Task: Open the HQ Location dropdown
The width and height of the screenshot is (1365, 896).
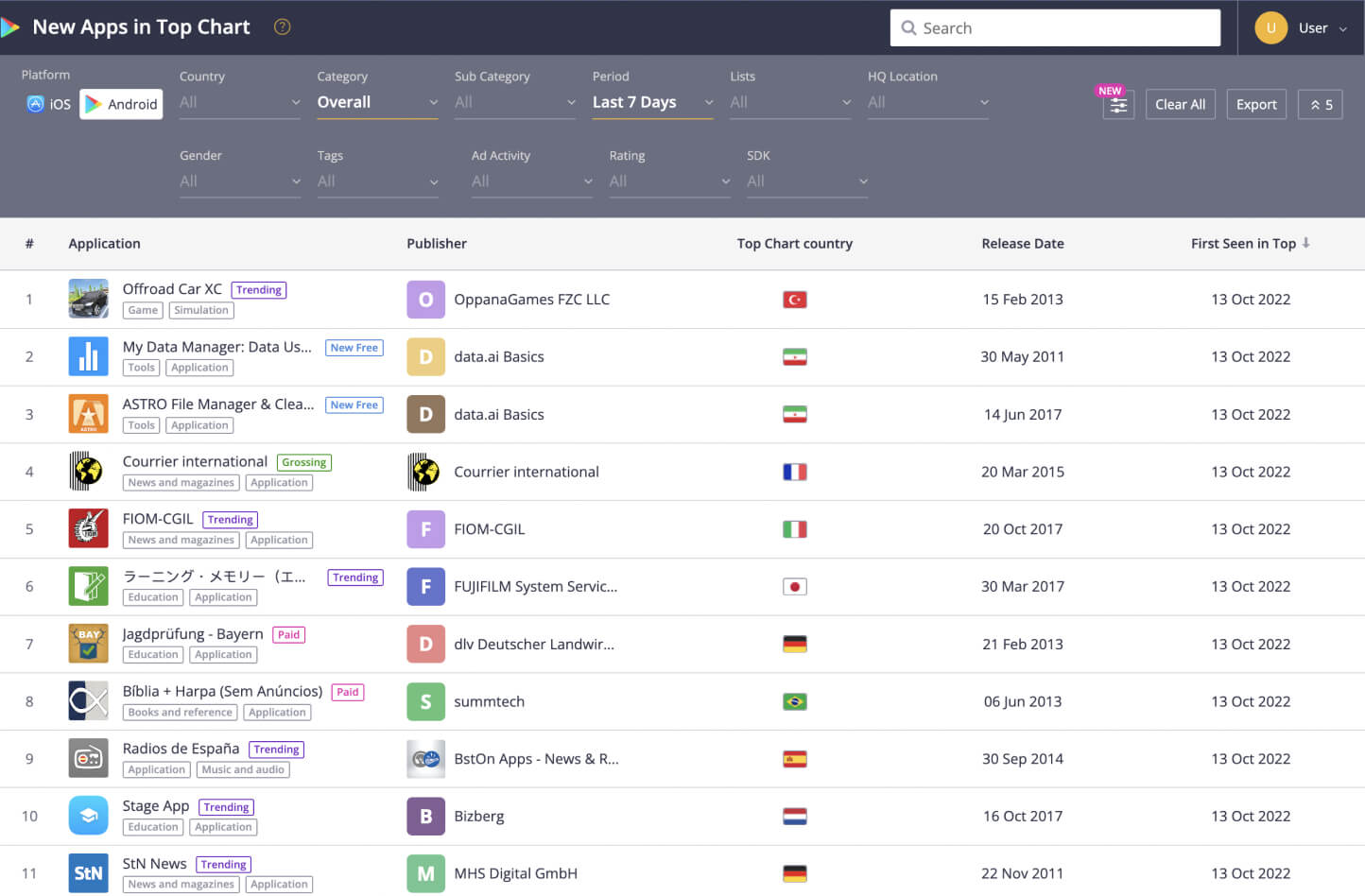Action: pos(928,102)
